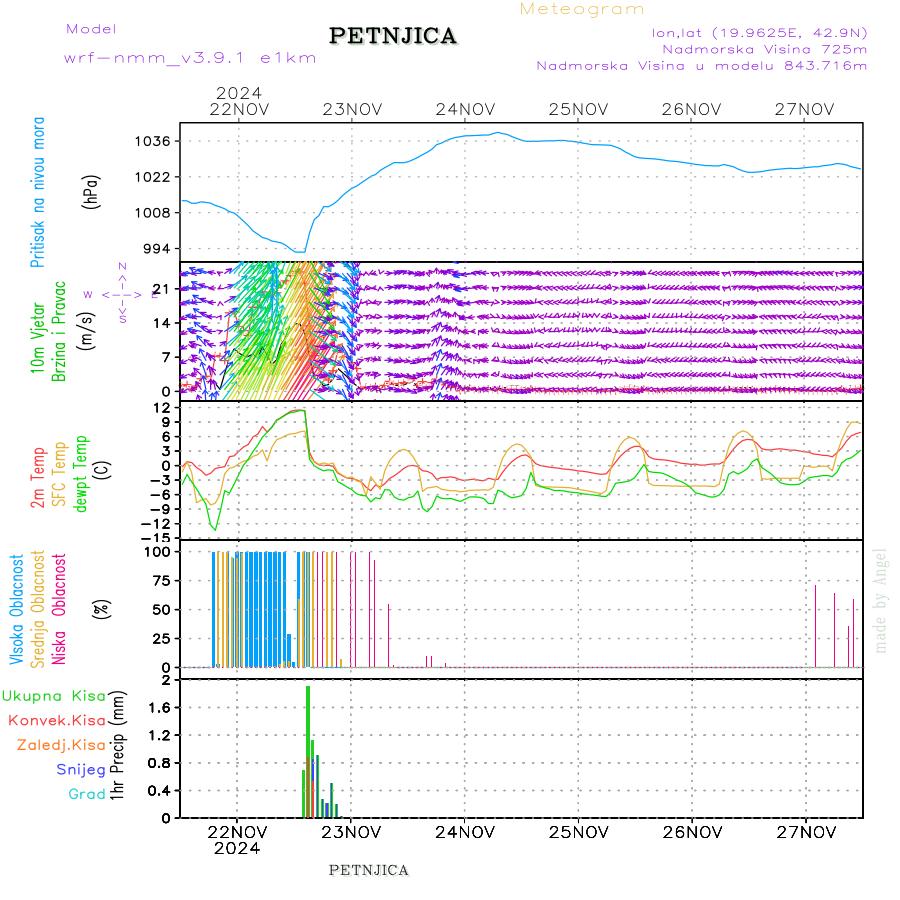Image resolution: width=900 pixels, height=900 pixels.
Task: Click the blue 'Visoka Oblacnost' legend label
Action: pyautogui.click(x=17, y=609)
